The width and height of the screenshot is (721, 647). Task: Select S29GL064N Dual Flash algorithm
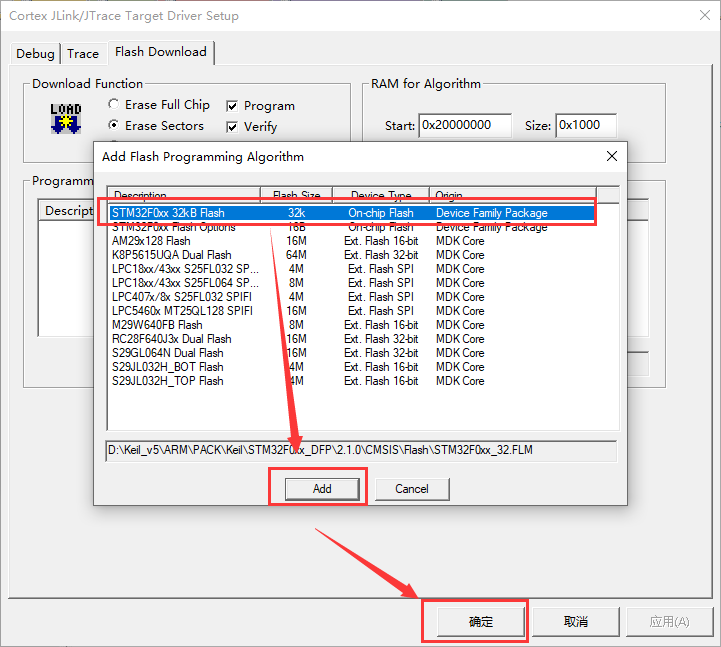coord(352,353)
